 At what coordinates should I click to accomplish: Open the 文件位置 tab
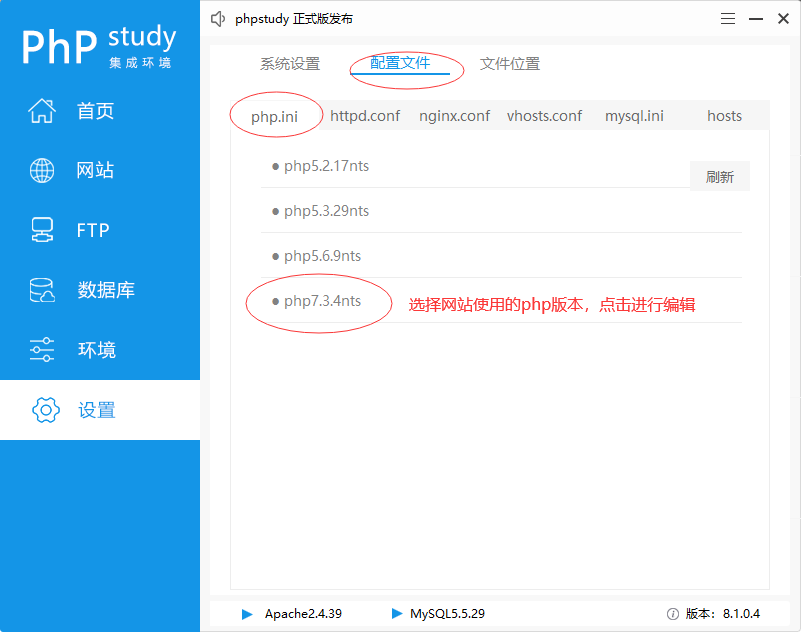point(509,63)
